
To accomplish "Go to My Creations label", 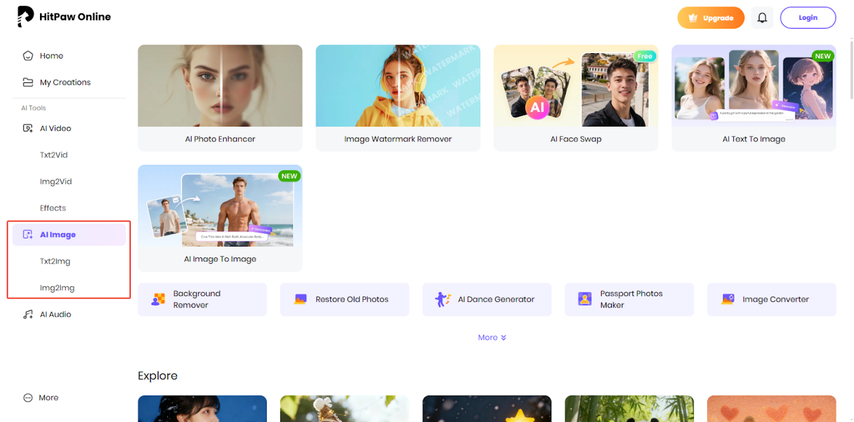I will pos(65,82).
